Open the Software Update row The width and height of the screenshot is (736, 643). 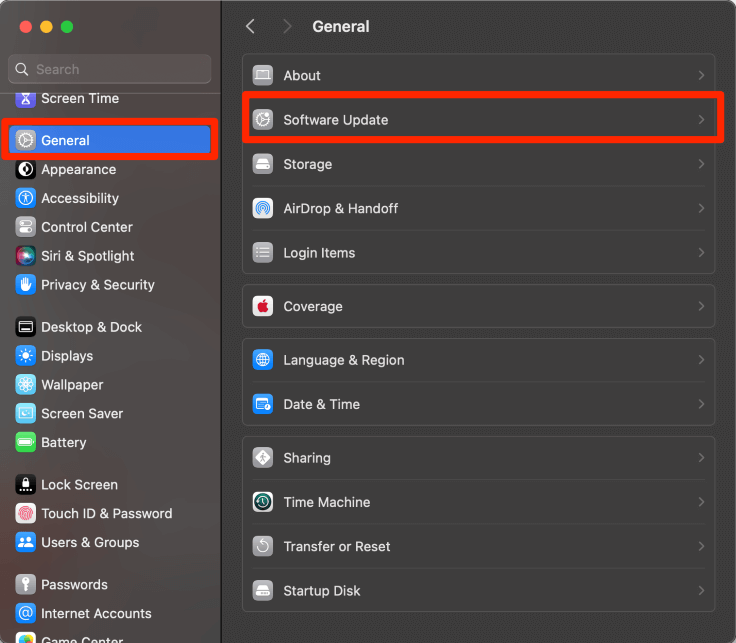(480, 120)
